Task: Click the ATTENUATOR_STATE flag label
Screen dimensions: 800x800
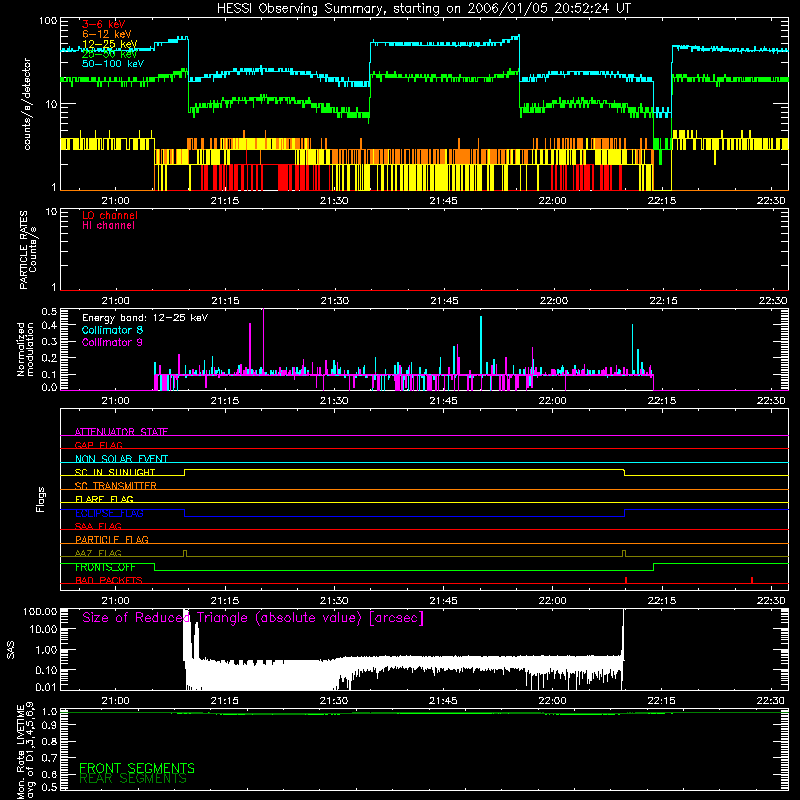Action: pyautogui.click(x=121, y=432)
